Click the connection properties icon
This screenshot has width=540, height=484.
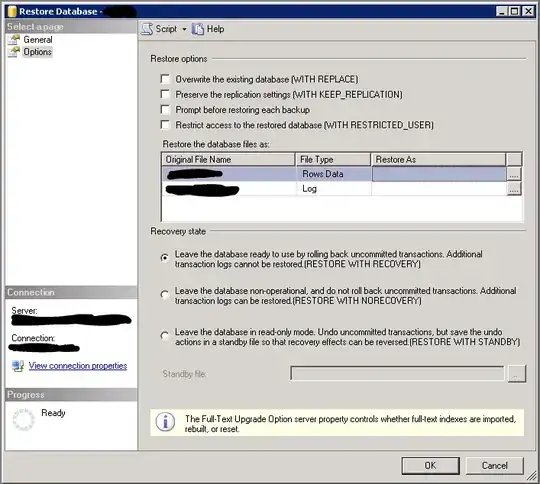(x=18, y=365)
